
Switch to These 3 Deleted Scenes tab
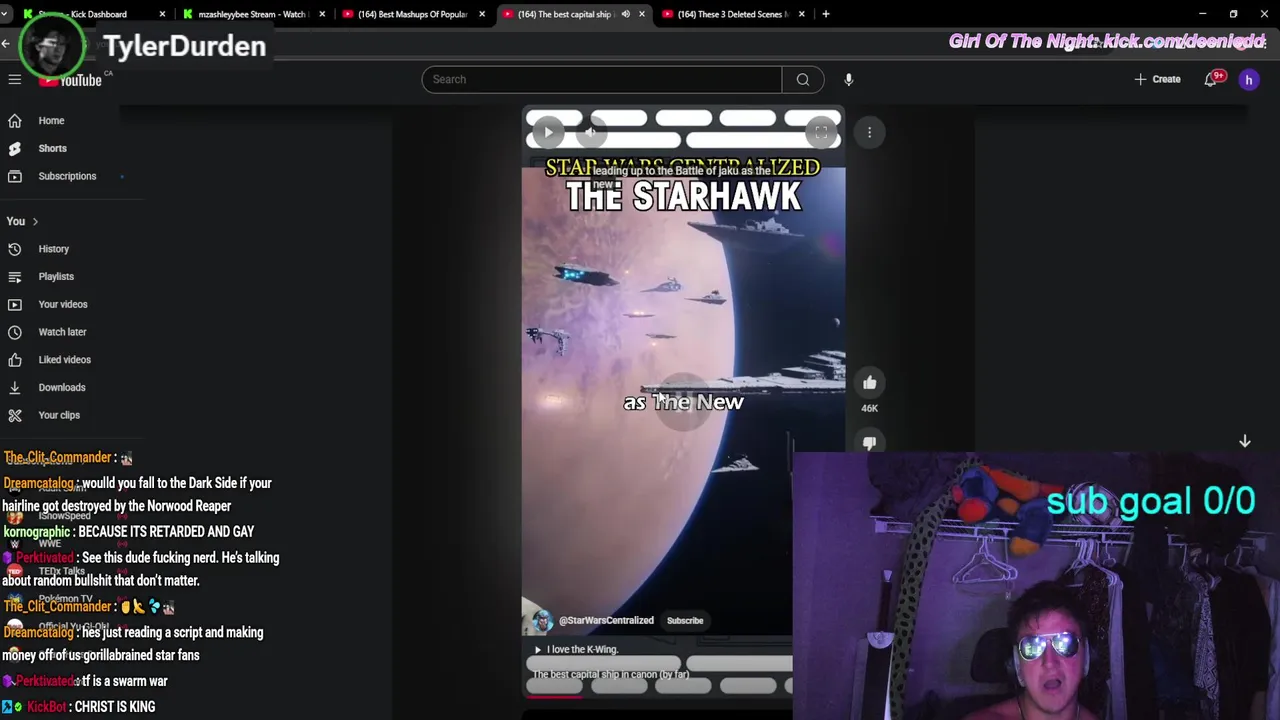click(732, 14)
